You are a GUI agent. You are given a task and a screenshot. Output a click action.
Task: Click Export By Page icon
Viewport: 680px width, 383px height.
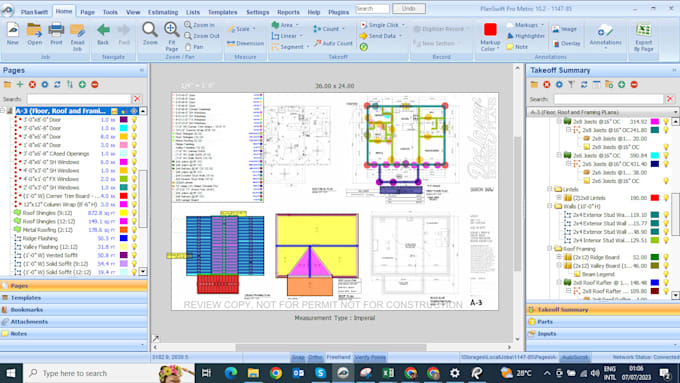pos(643,37)
